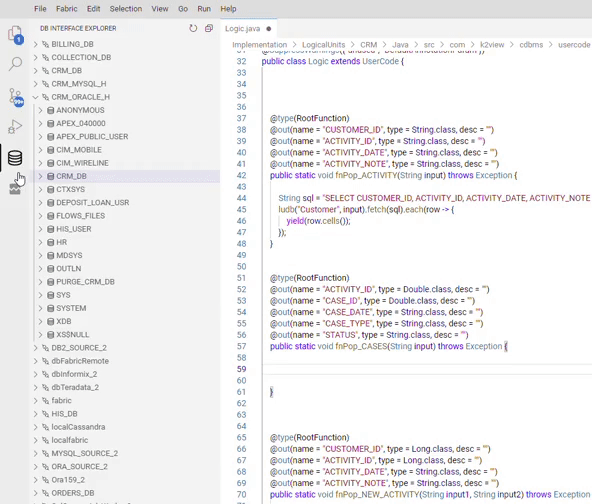Click the fnPop_NEW_ACTIVITY method name

377,495
